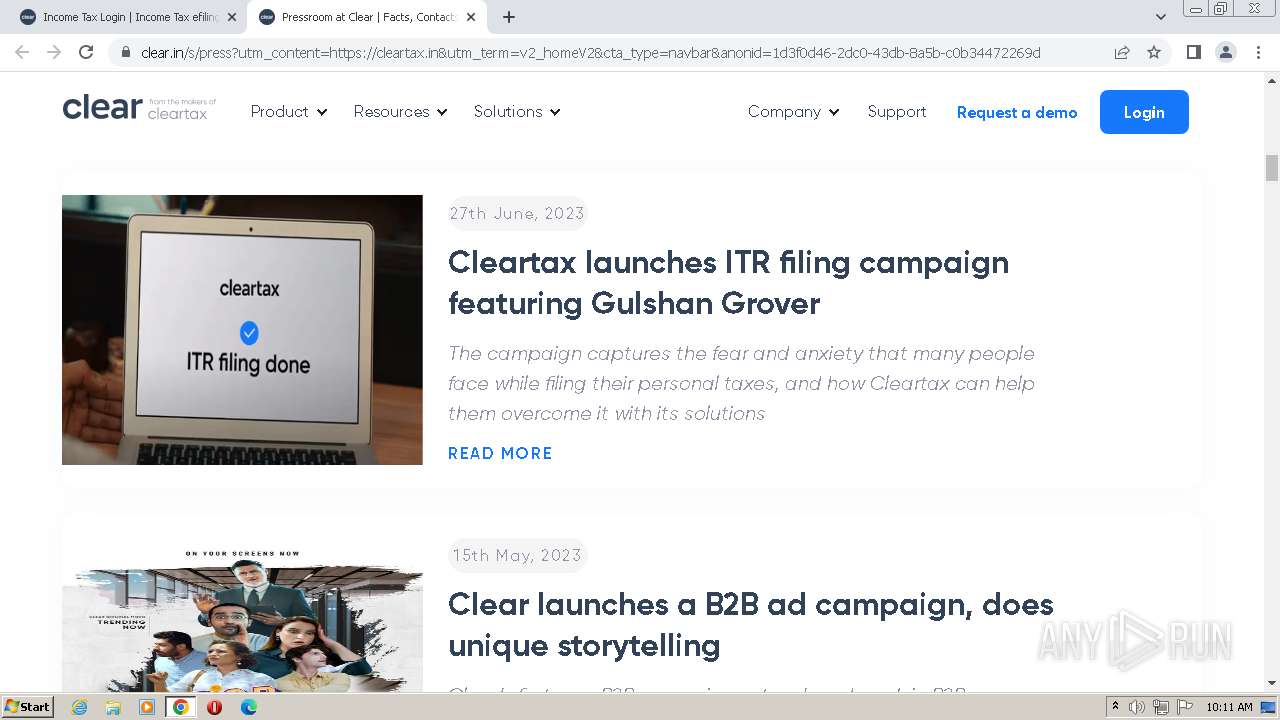Open Chrome three-dot menu
This screenshot has width=1280, height=720.
click(1258, 52)
